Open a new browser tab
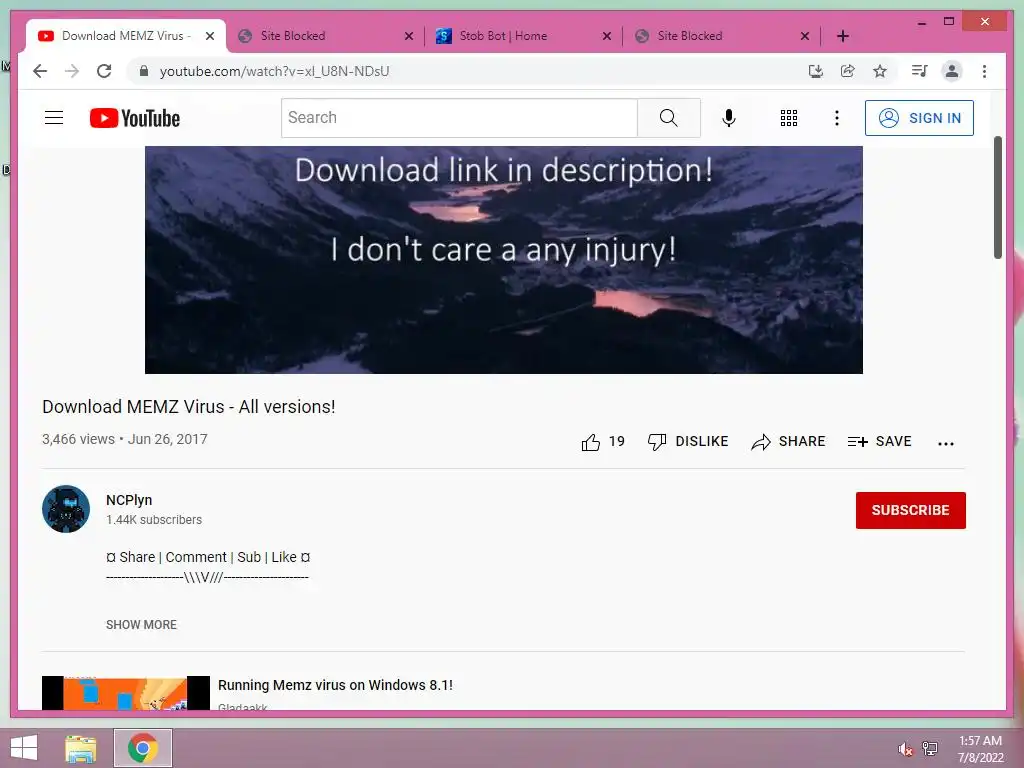1024x768 pixels. point(842,36)
